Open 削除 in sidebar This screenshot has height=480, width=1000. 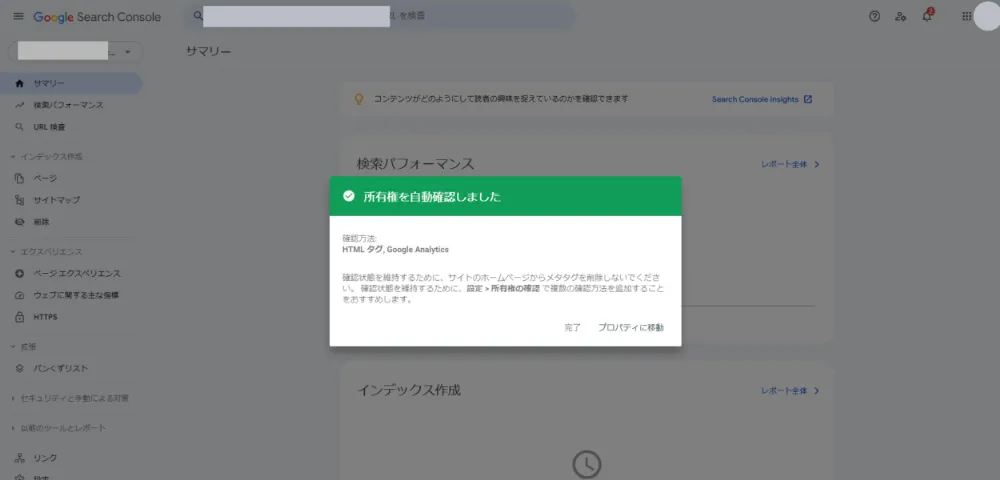71,222
